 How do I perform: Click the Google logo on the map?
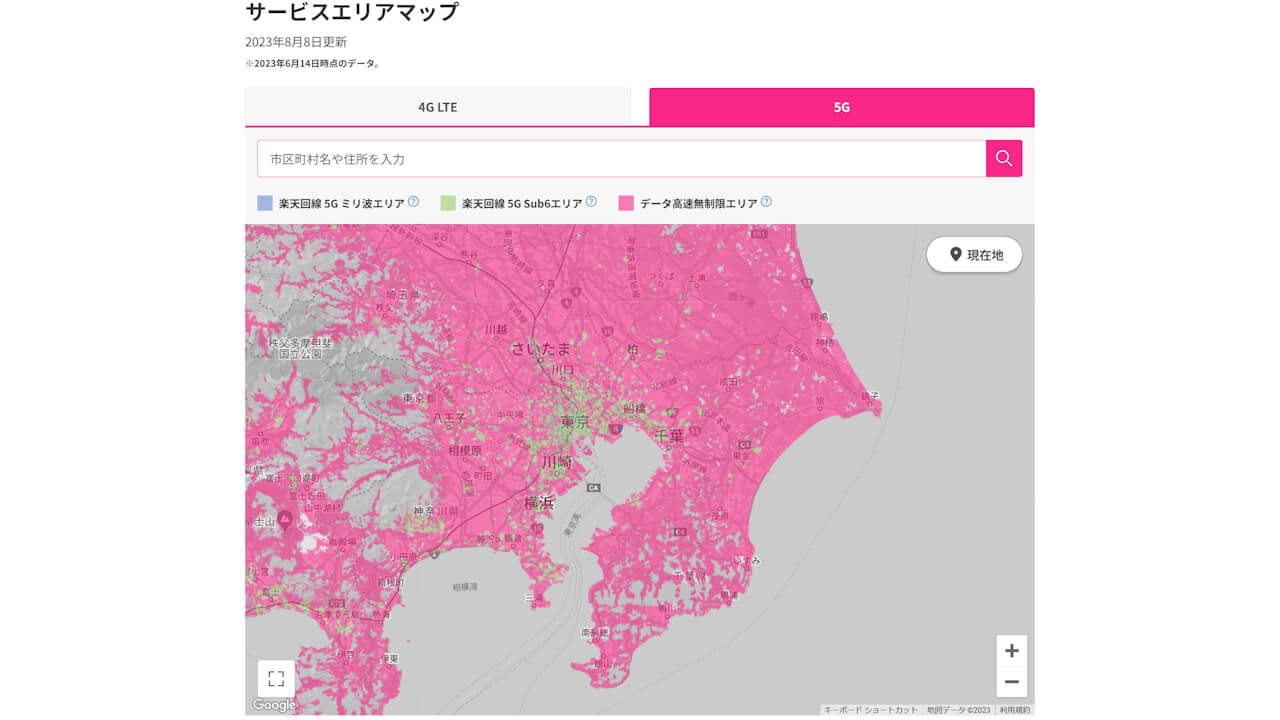[273, 704]
